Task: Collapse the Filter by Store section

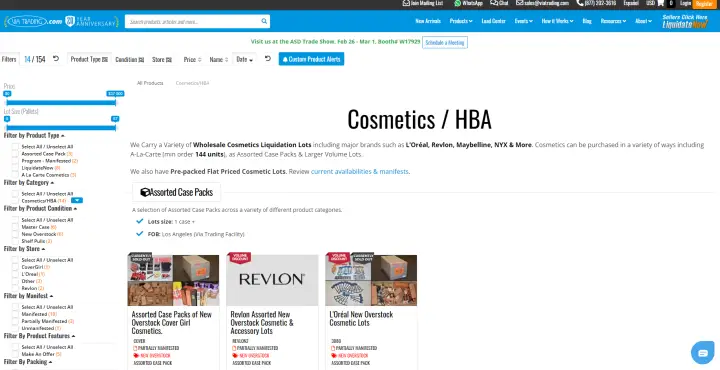Action: click(x=24, y=248)
